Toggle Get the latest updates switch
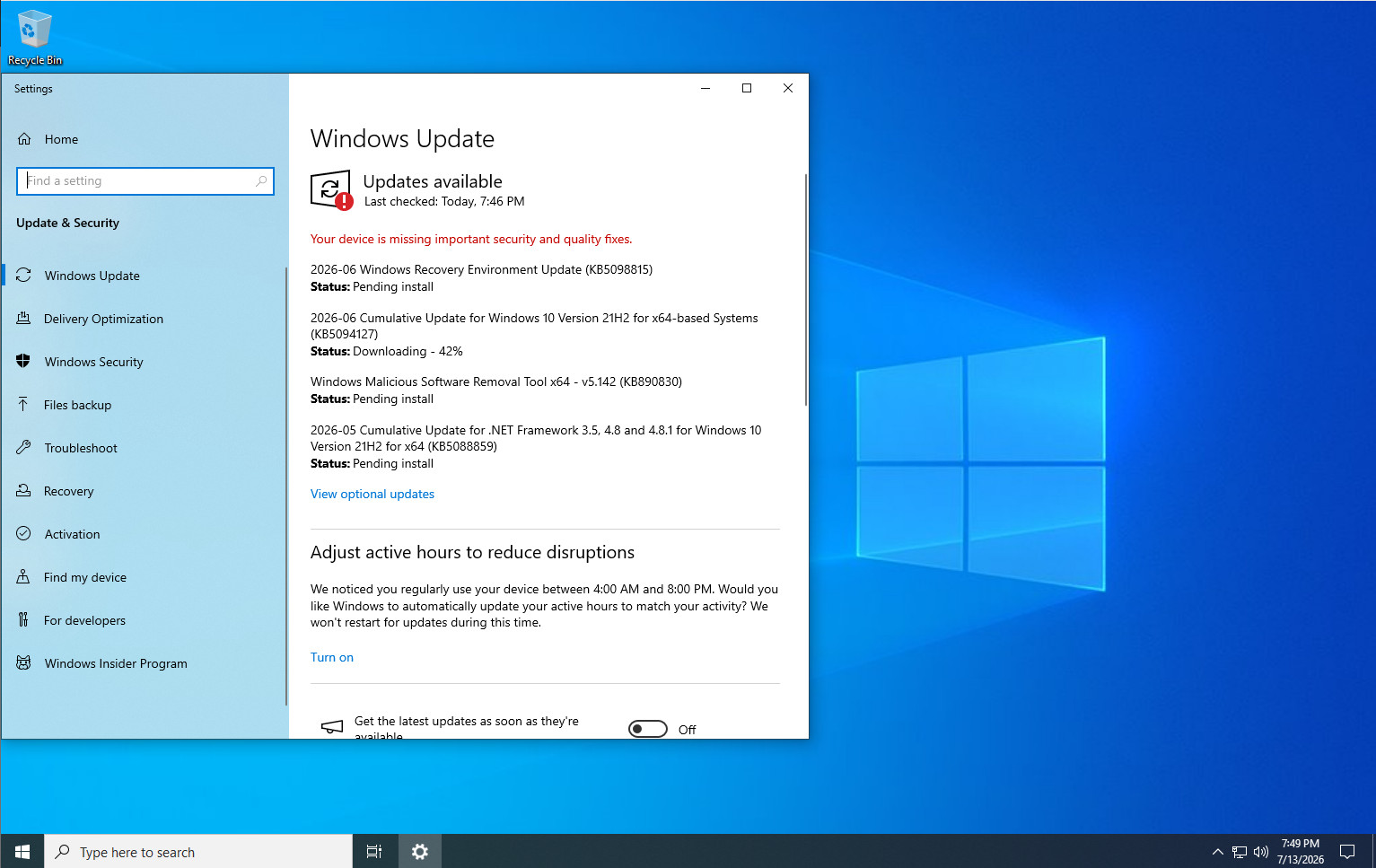Screen dimensions: 1376x868 click(x=648, y=729)
